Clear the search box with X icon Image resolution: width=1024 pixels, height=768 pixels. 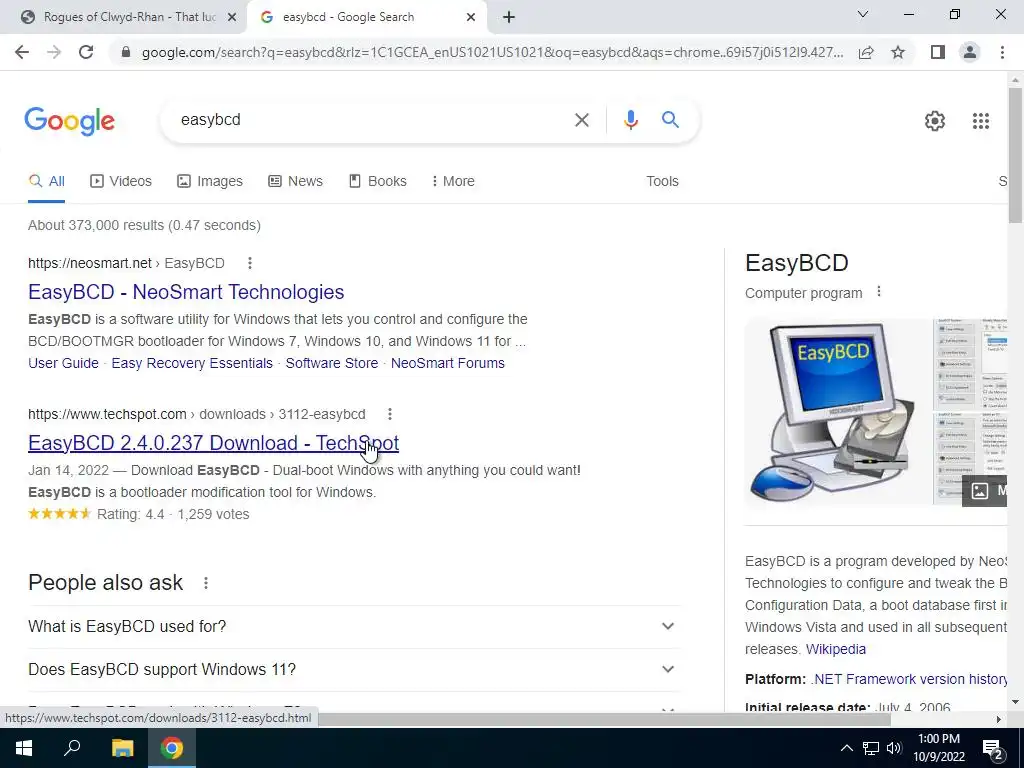[581, 120]
